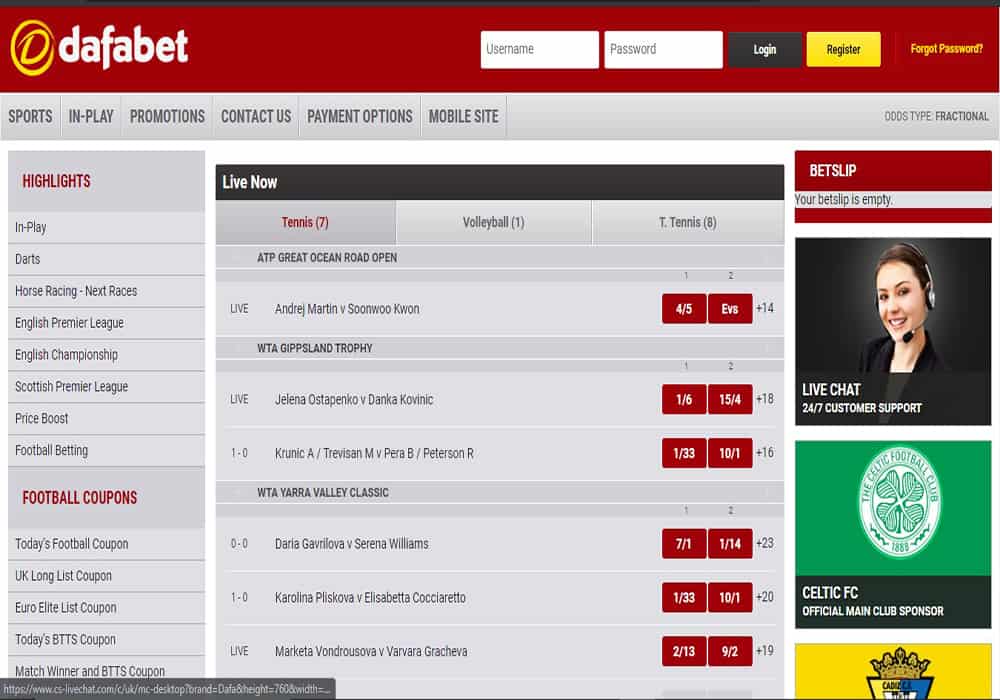Open +23 markets for Gavrilova match

(765, 543)
